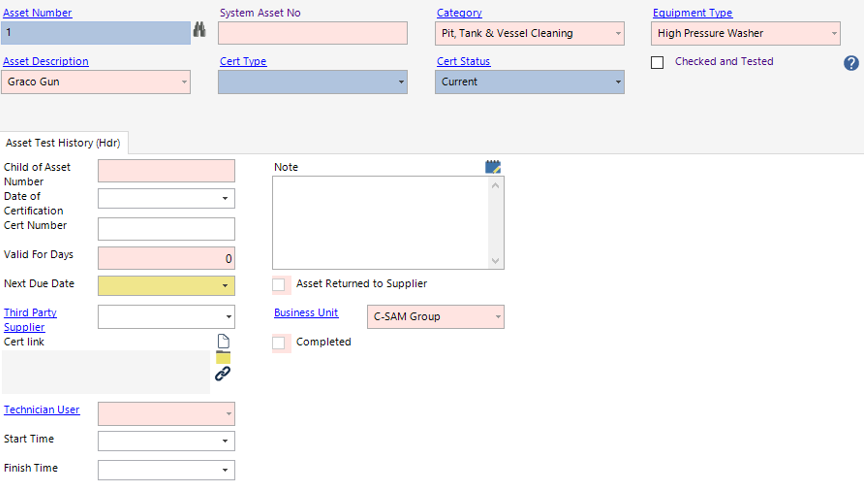Screen dimensions: 864x495
Task: Click the Third Party Supplier link
Action: pos(30,320)
